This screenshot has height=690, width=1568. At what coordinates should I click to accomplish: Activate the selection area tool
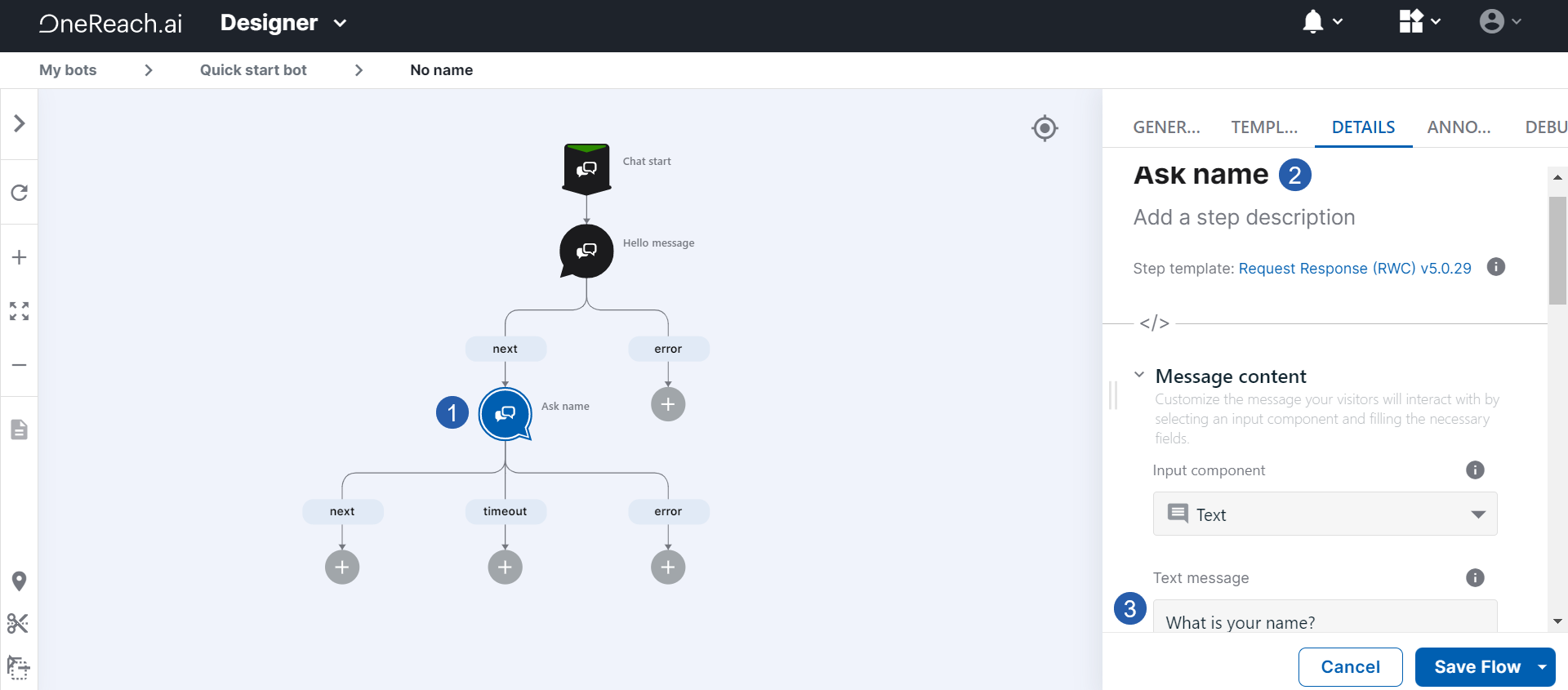(18, 667)
